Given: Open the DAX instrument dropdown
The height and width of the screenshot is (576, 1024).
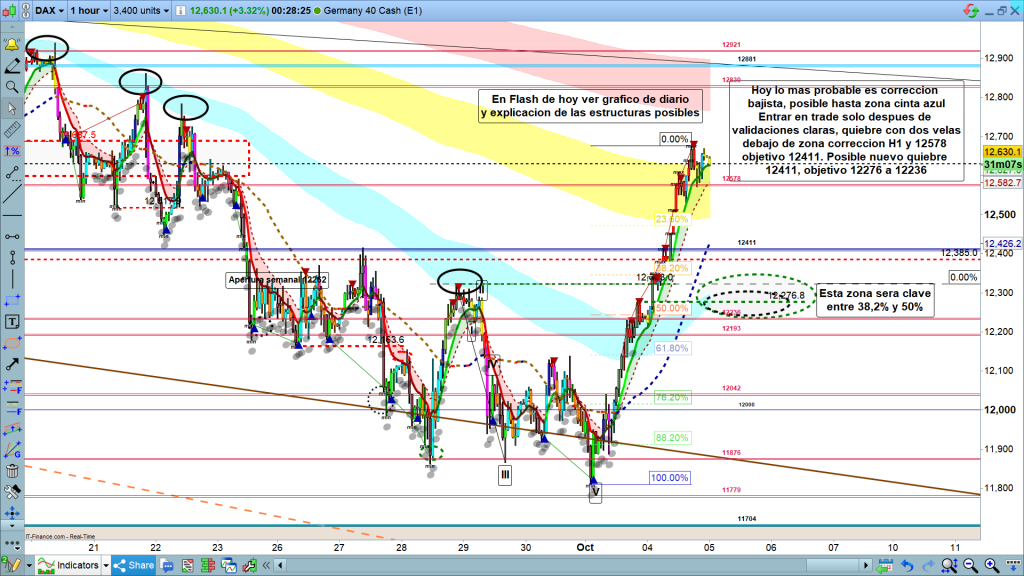Looking at the screenshot, I should pos(50,10).
